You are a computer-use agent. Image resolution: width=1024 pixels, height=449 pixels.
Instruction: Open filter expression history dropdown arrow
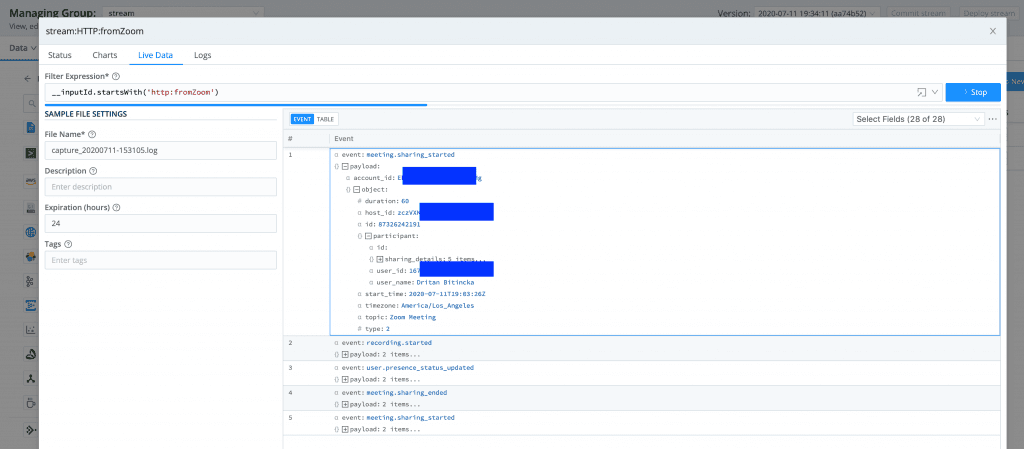[x=935, y=93]
